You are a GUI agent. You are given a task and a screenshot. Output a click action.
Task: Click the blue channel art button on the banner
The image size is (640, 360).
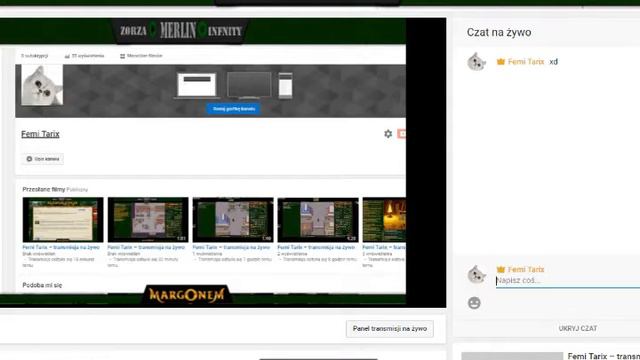[x=233, y=109]
